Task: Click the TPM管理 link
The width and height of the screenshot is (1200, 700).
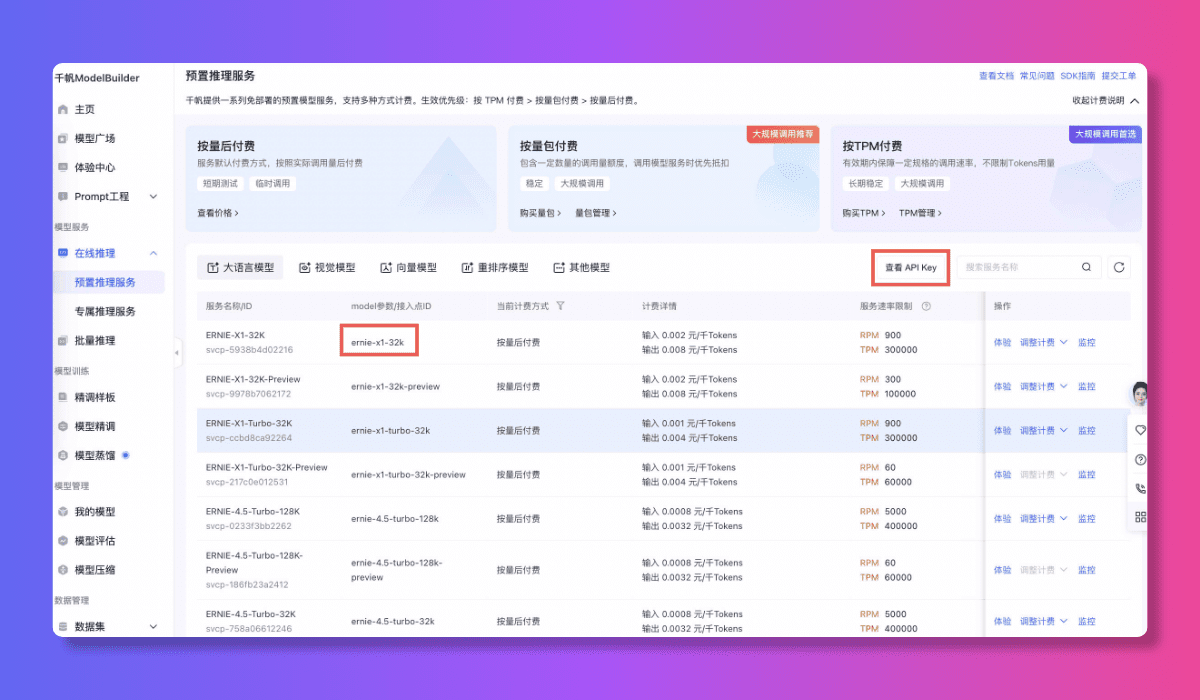Action: [x=920, y=213]
